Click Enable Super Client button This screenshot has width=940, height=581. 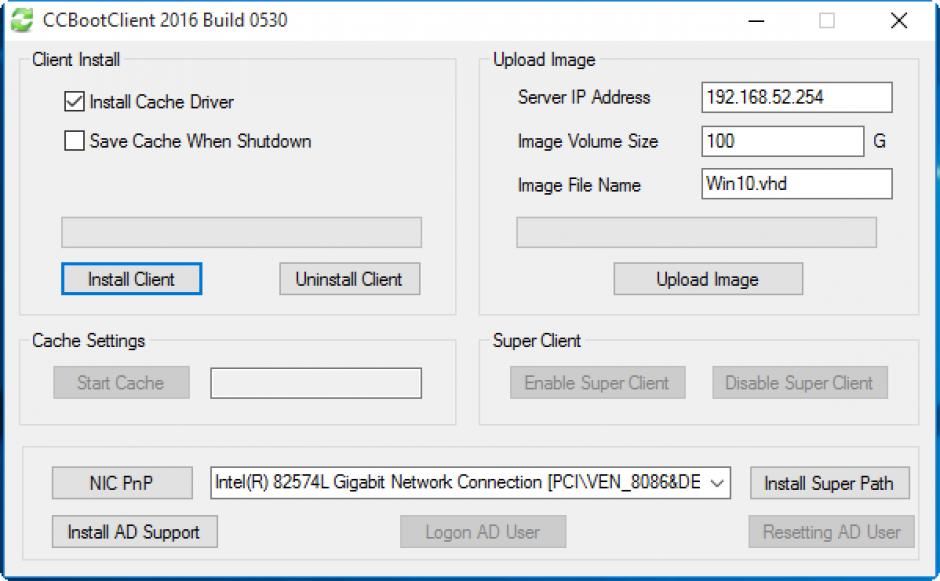click(x=597, y=383)
